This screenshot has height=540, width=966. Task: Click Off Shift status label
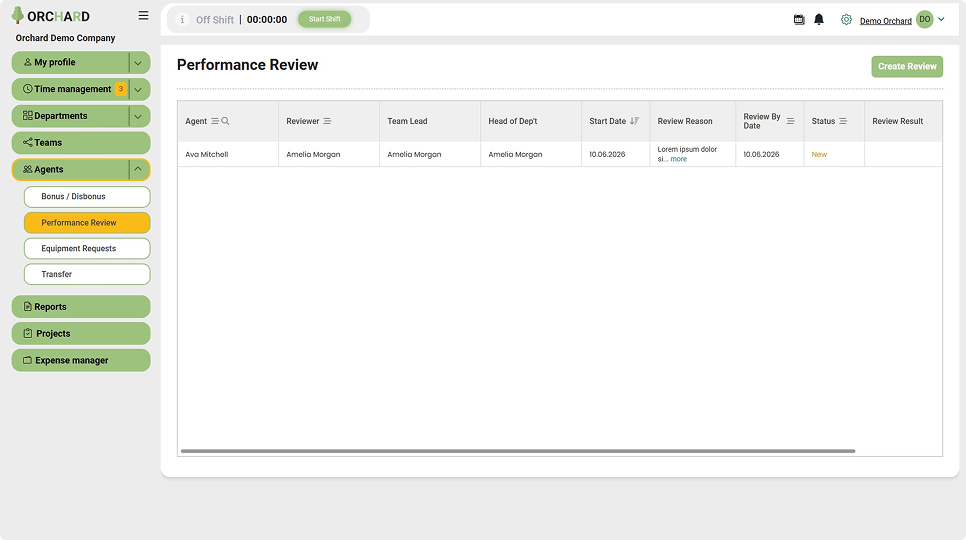214,20
